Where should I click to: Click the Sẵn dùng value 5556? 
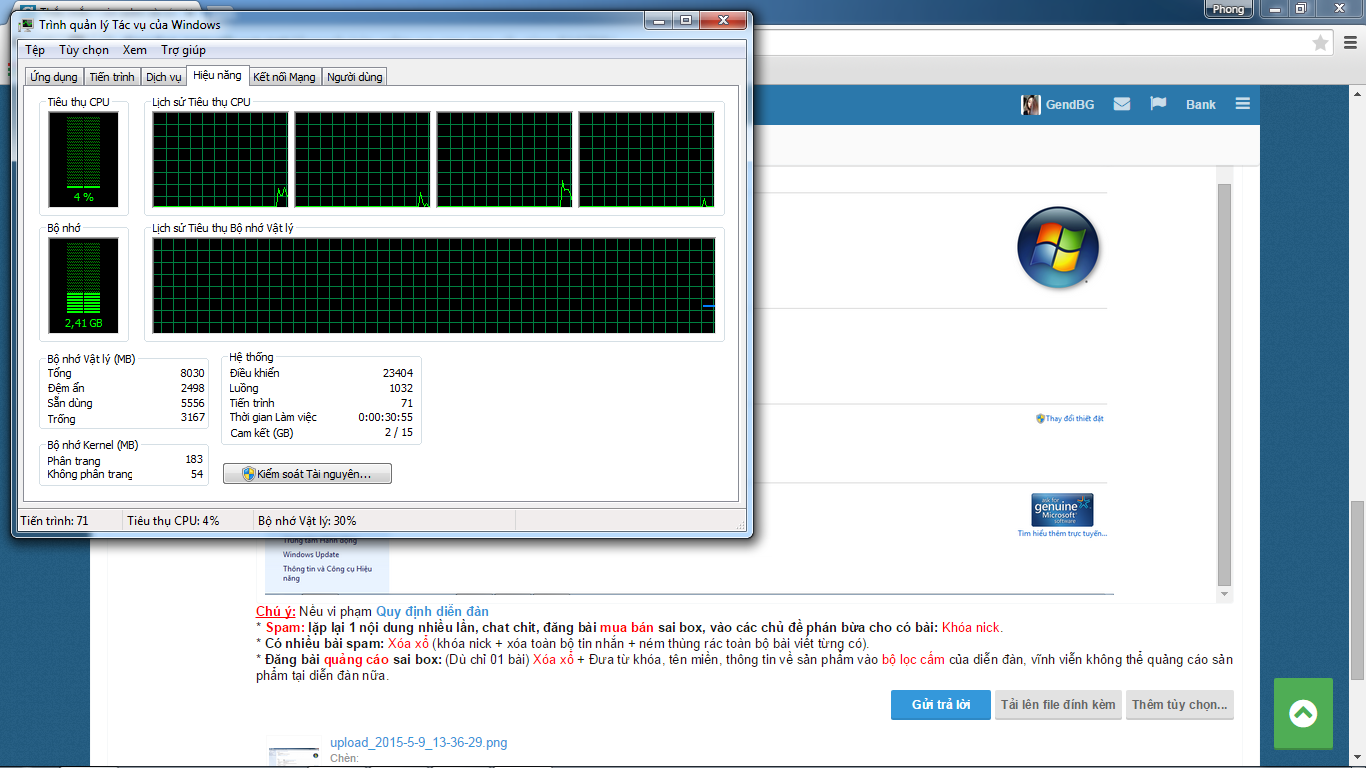(x=192, y=403)
